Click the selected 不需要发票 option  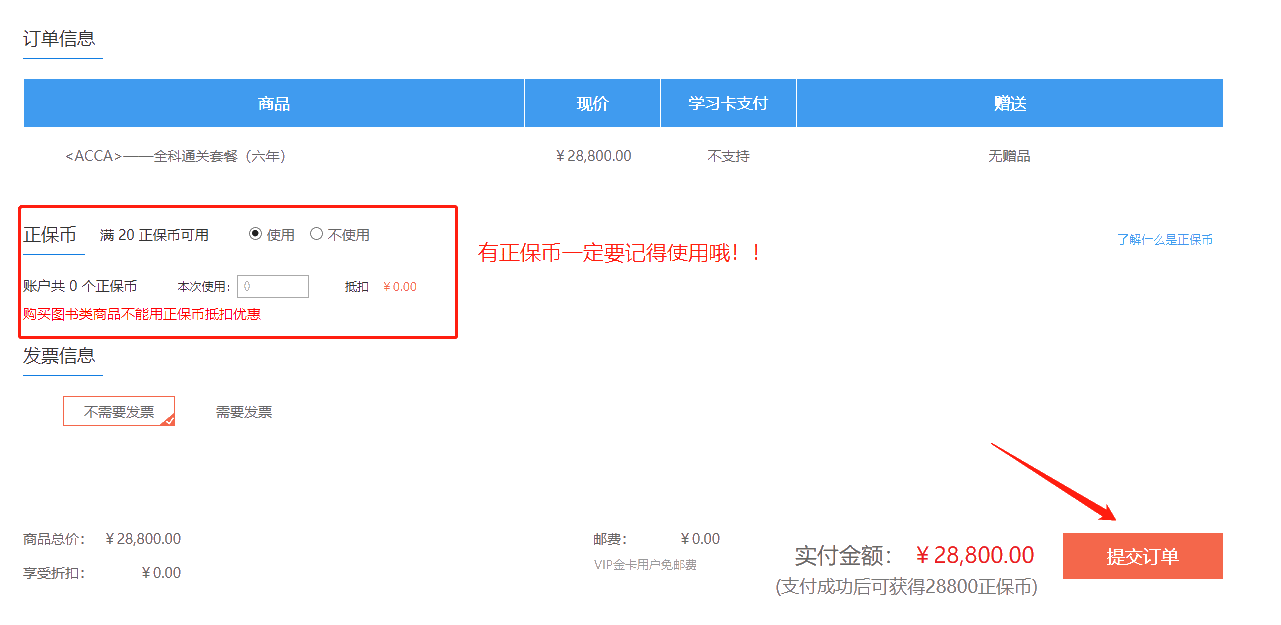point(118,411)
